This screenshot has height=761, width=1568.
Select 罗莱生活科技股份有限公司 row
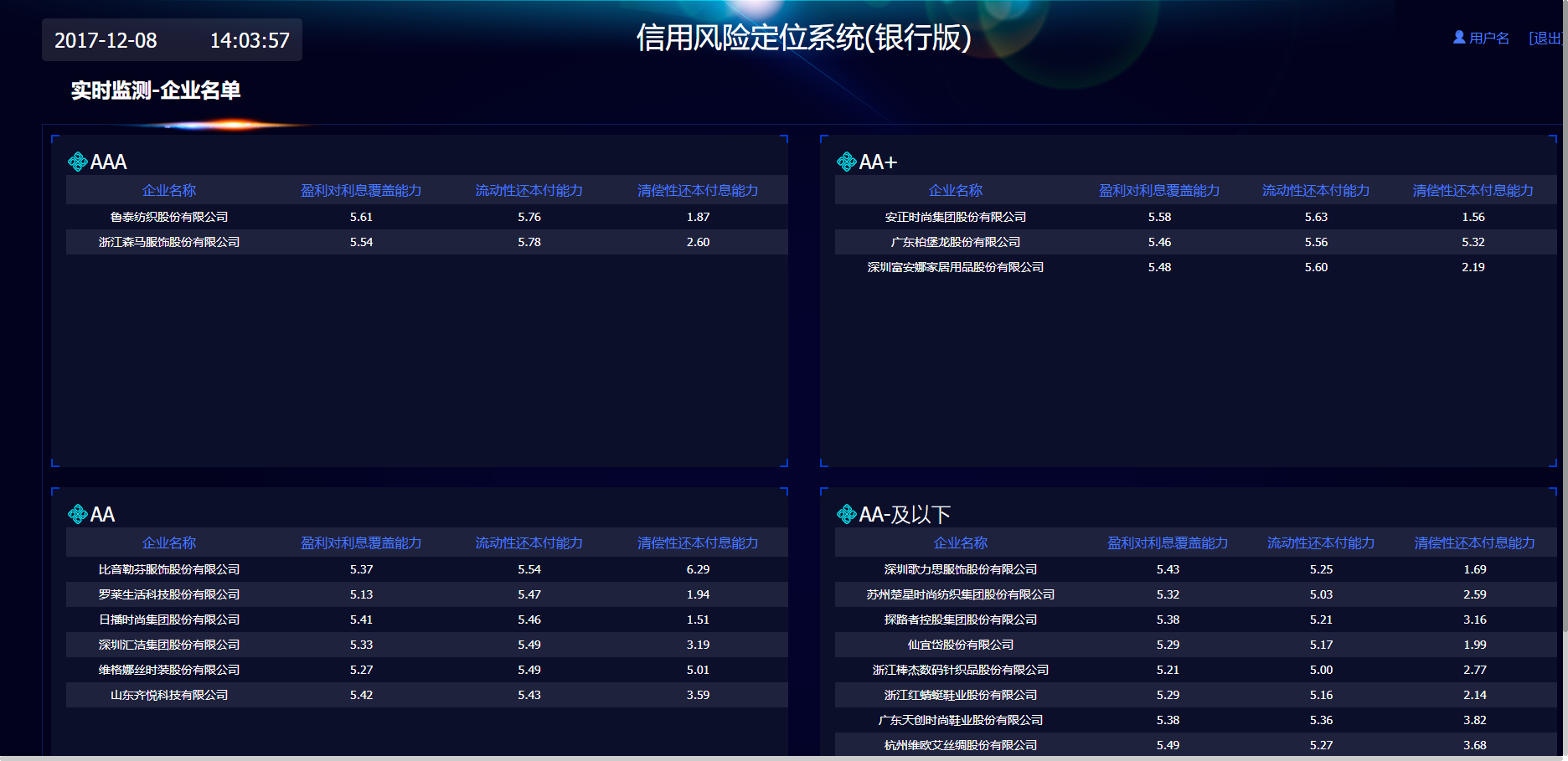point(427,594)
